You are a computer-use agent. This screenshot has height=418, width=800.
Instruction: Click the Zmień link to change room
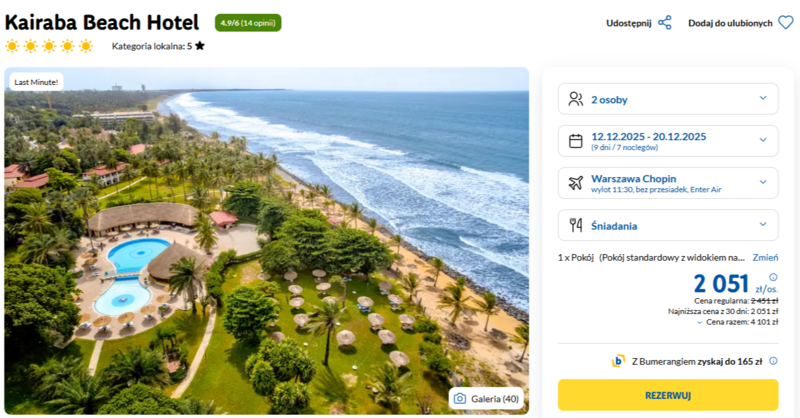pos(765,257)
